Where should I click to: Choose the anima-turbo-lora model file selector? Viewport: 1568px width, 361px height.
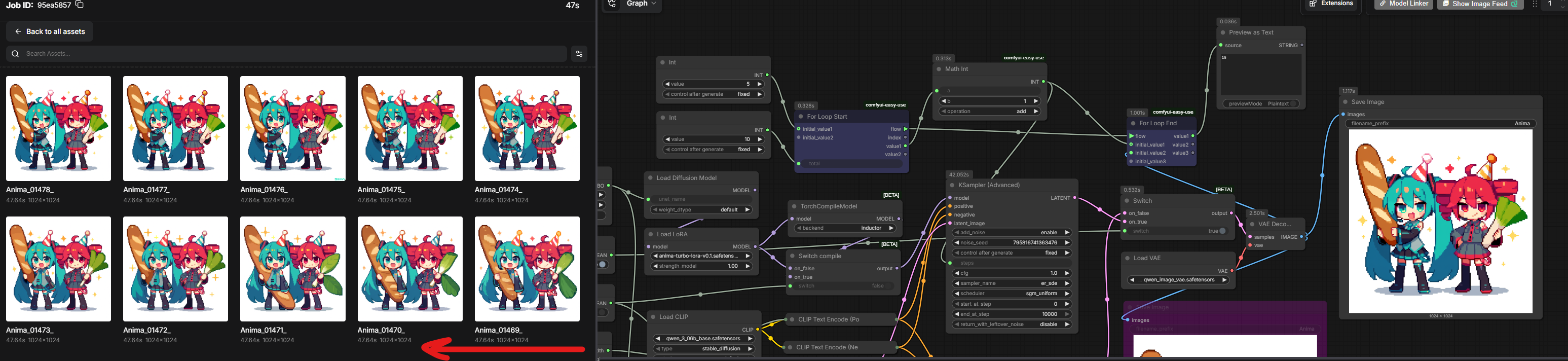click(701, 256)
